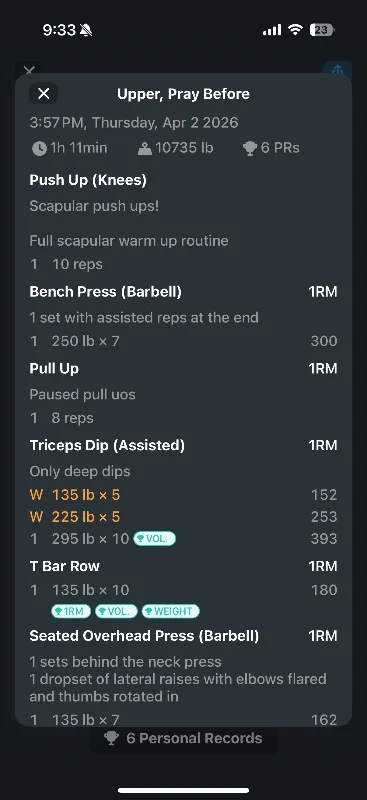Select the Push Up (Knees) exercise title

tap(88, 180)
